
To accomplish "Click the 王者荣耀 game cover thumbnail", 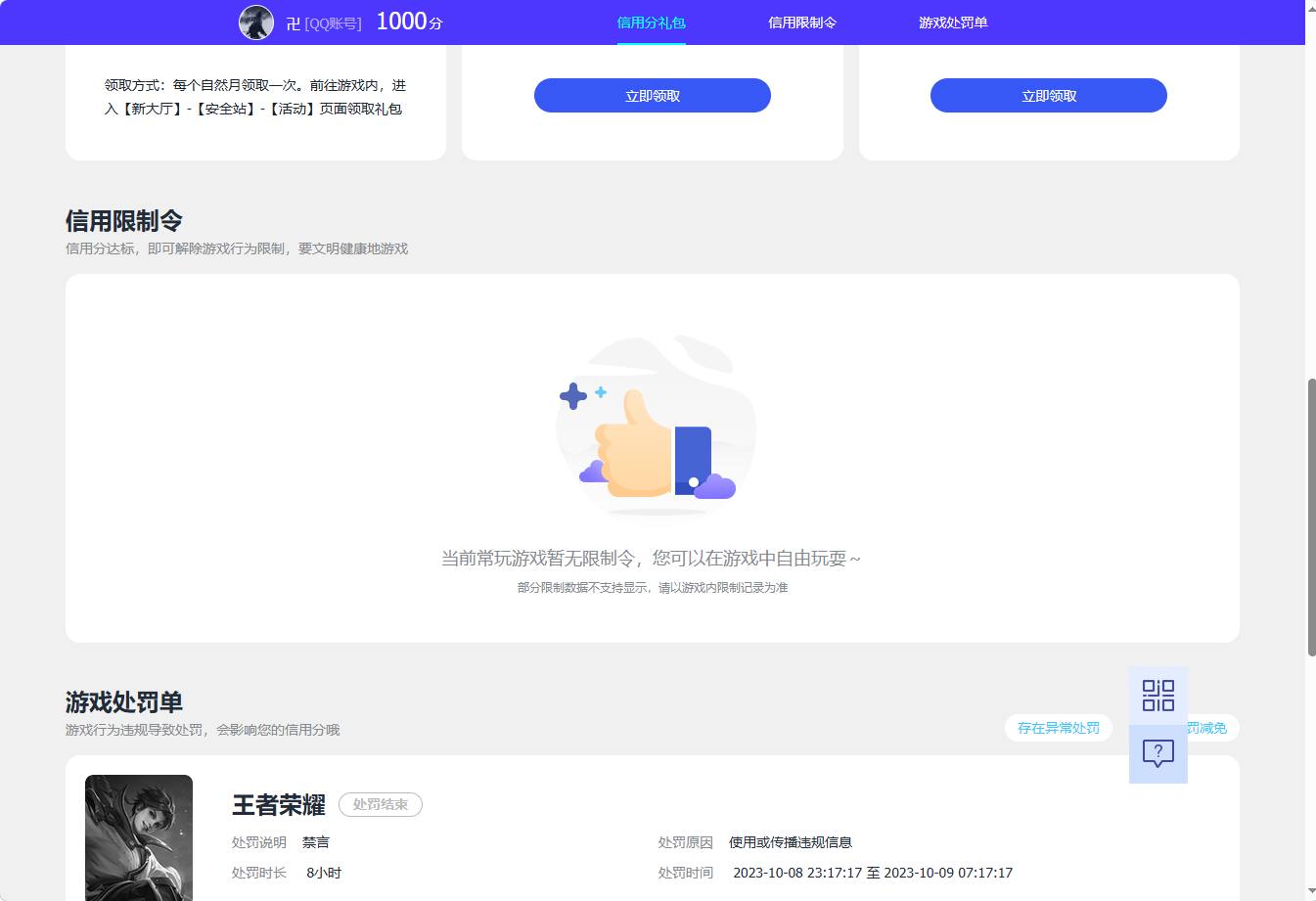I will point(139,837).
